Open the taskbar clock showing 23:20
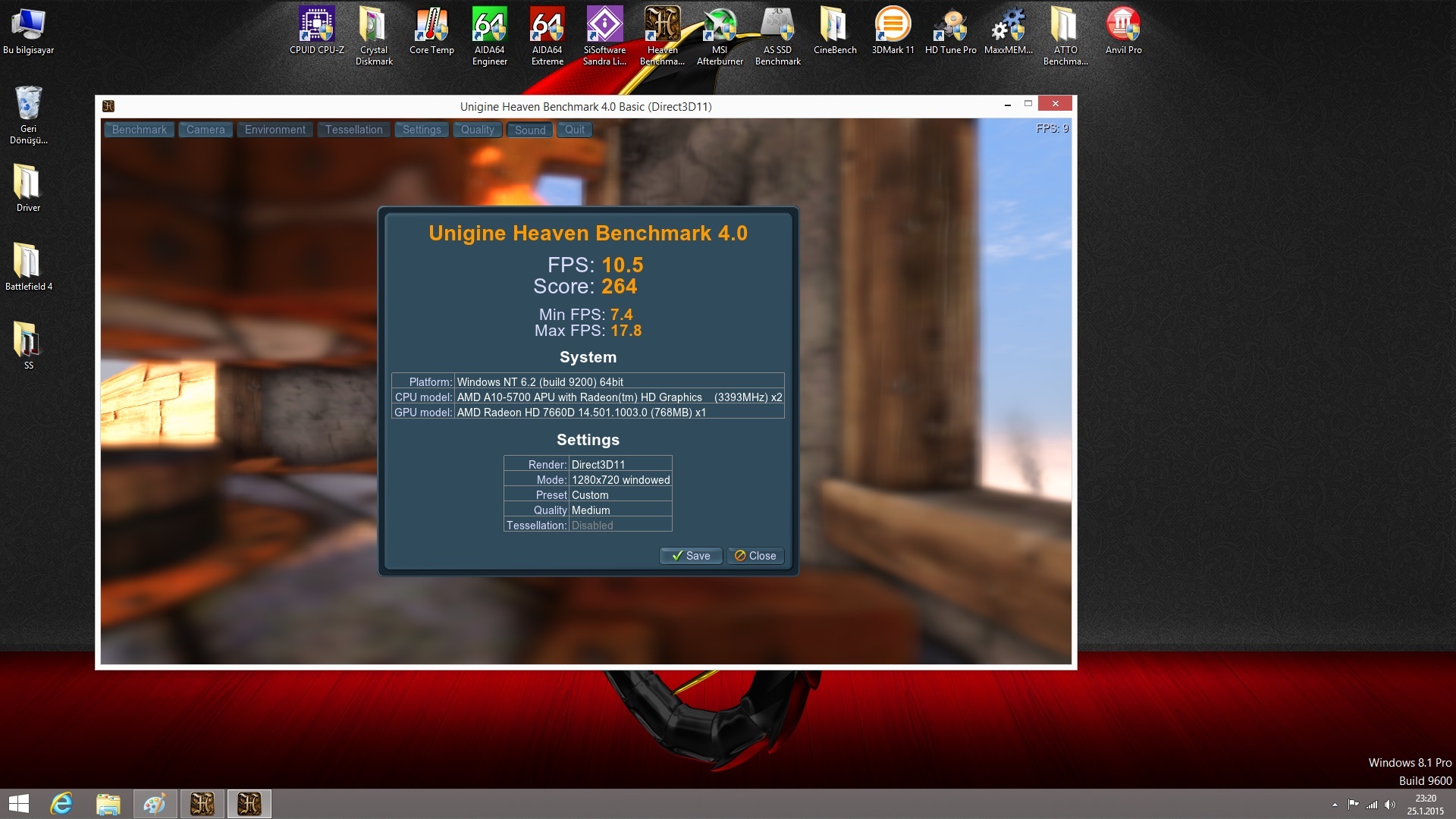 (1426, 805)
